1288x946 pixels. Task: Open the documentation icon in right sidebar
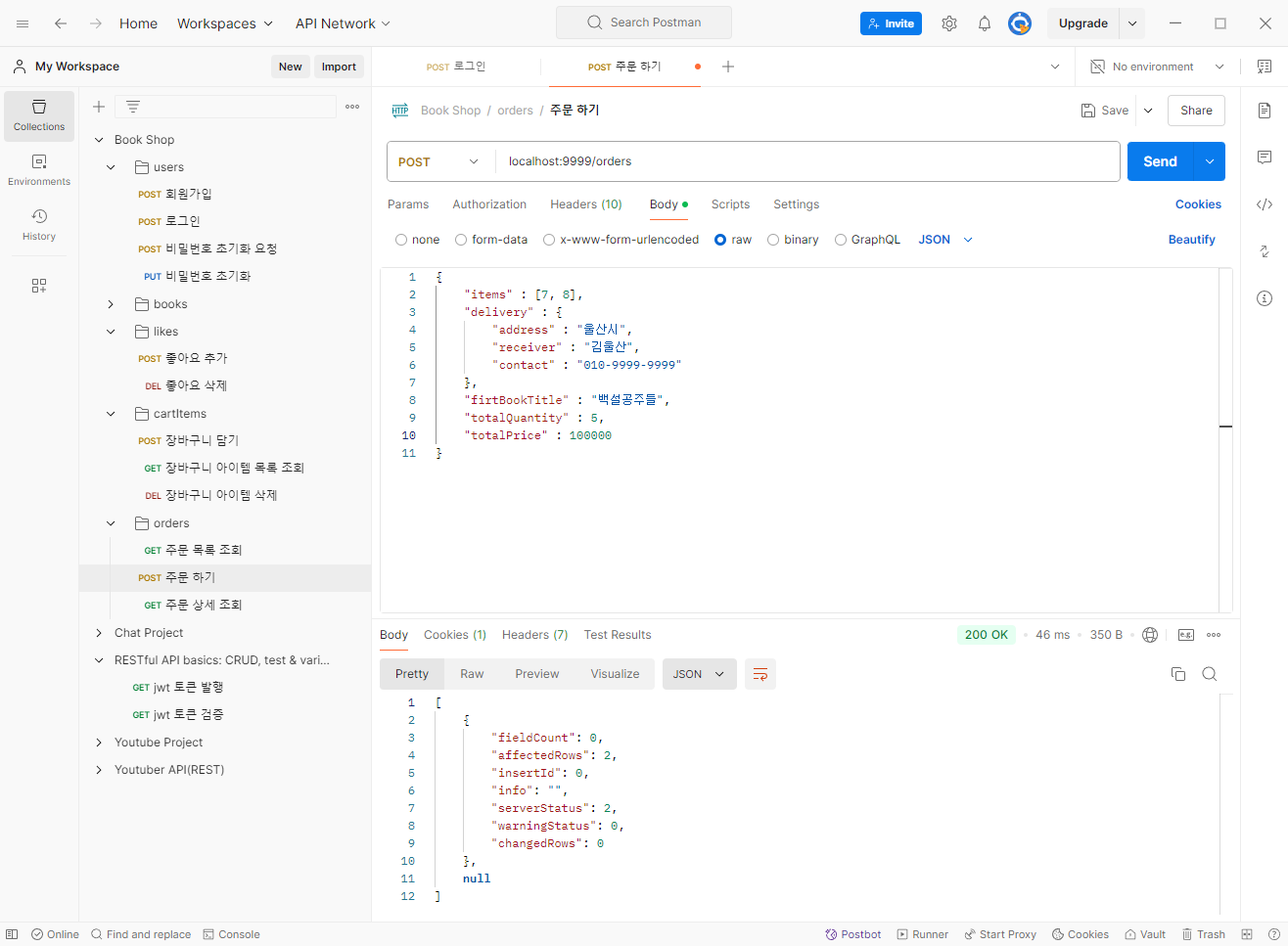(1265, 111)
